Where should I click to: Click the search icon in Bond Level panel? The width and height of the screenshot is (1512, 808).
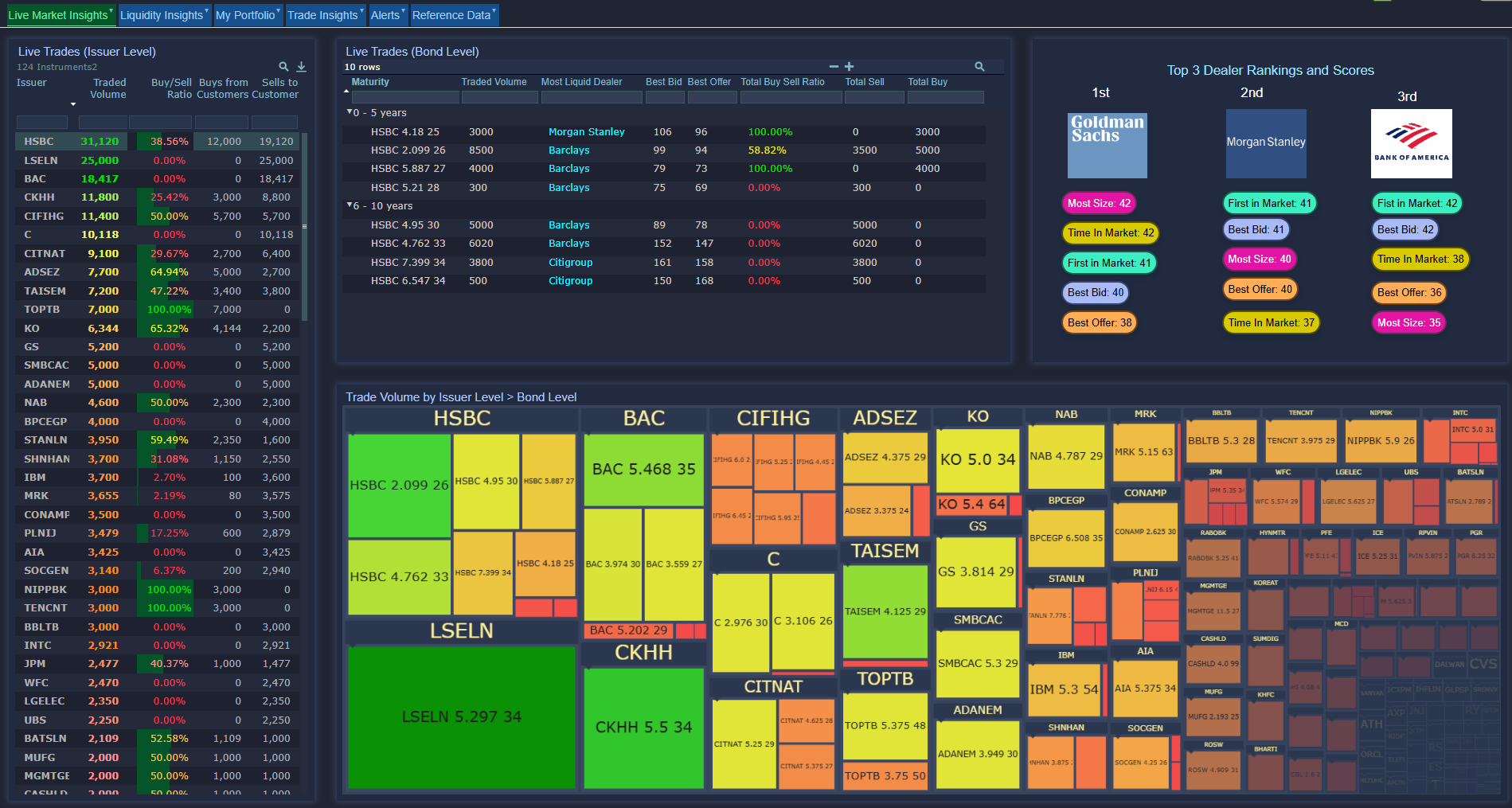(979, 67)
